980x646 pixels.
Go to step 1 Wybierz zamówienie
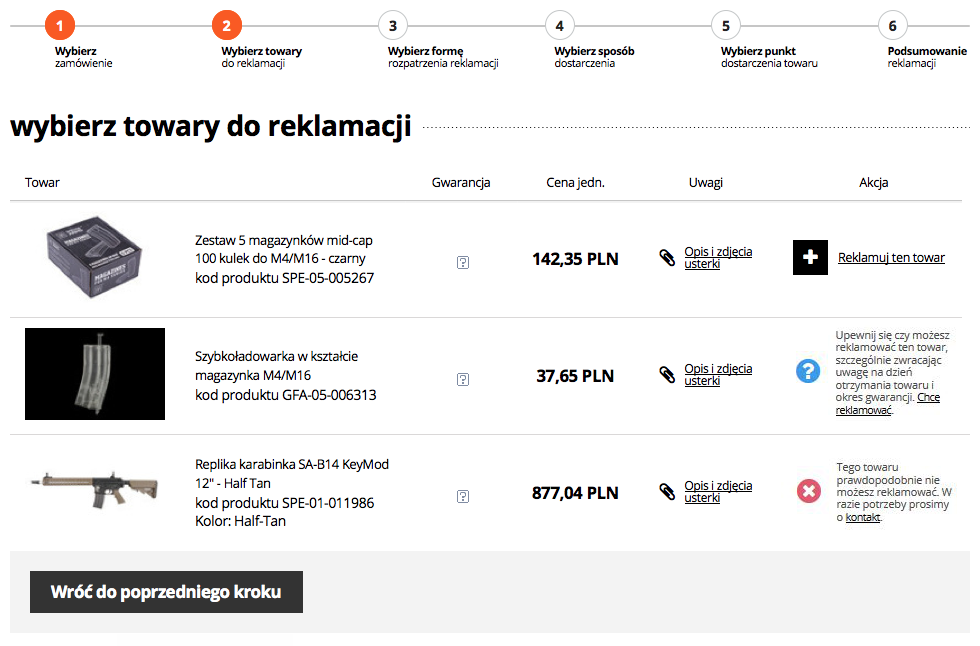60,25
